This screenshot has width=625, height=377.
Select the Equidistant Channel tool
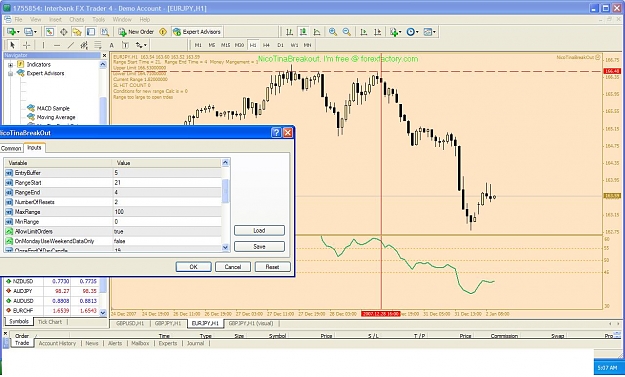click(84, 45)
